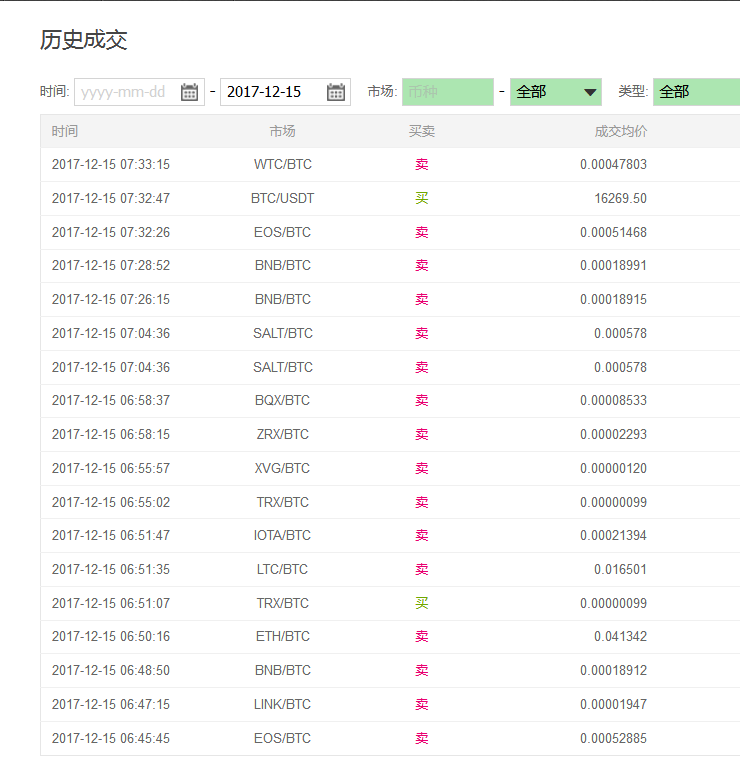Click timestamp 2017-12-15 06:45:45
The width and height of the screenshot is (740, 775).
tap(111, 738)
